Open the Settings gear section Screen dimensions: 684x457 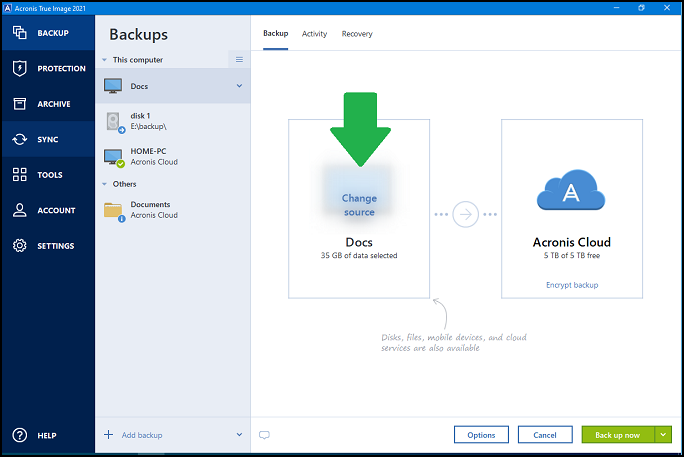47,246
